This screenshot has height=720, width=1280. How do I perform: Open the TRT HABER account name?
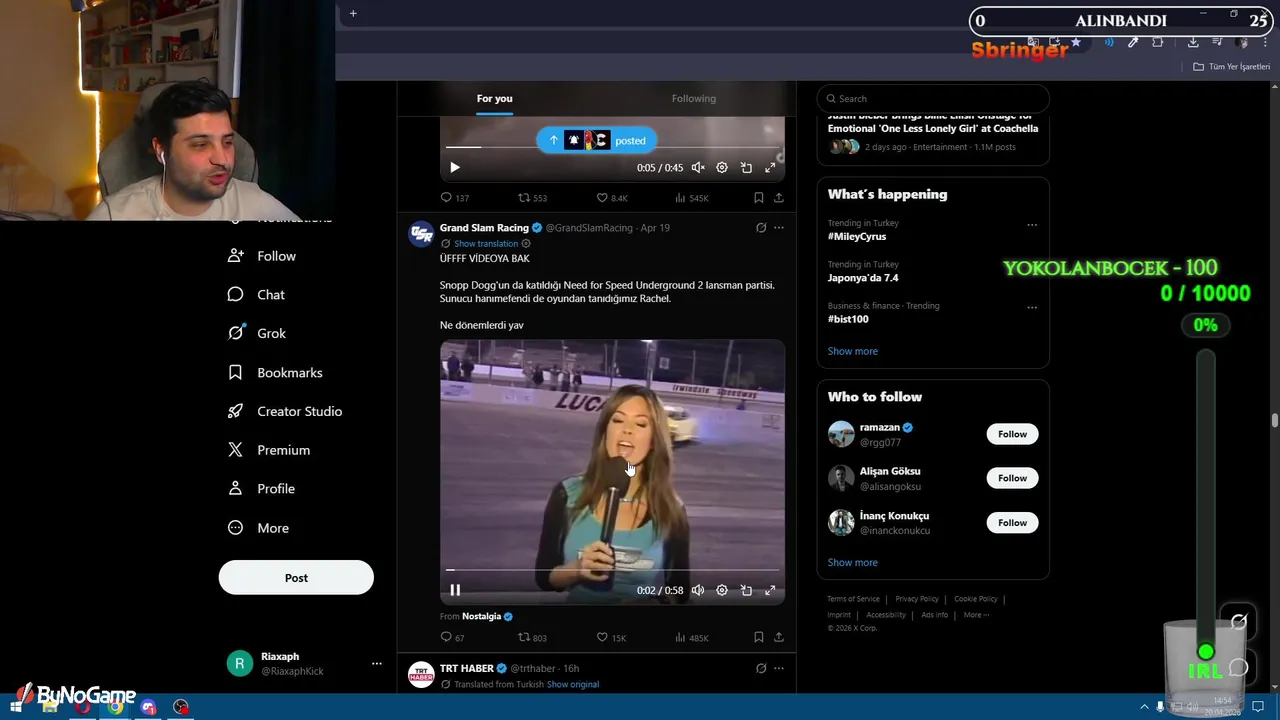pyautogui.click(x=467, y=668)
